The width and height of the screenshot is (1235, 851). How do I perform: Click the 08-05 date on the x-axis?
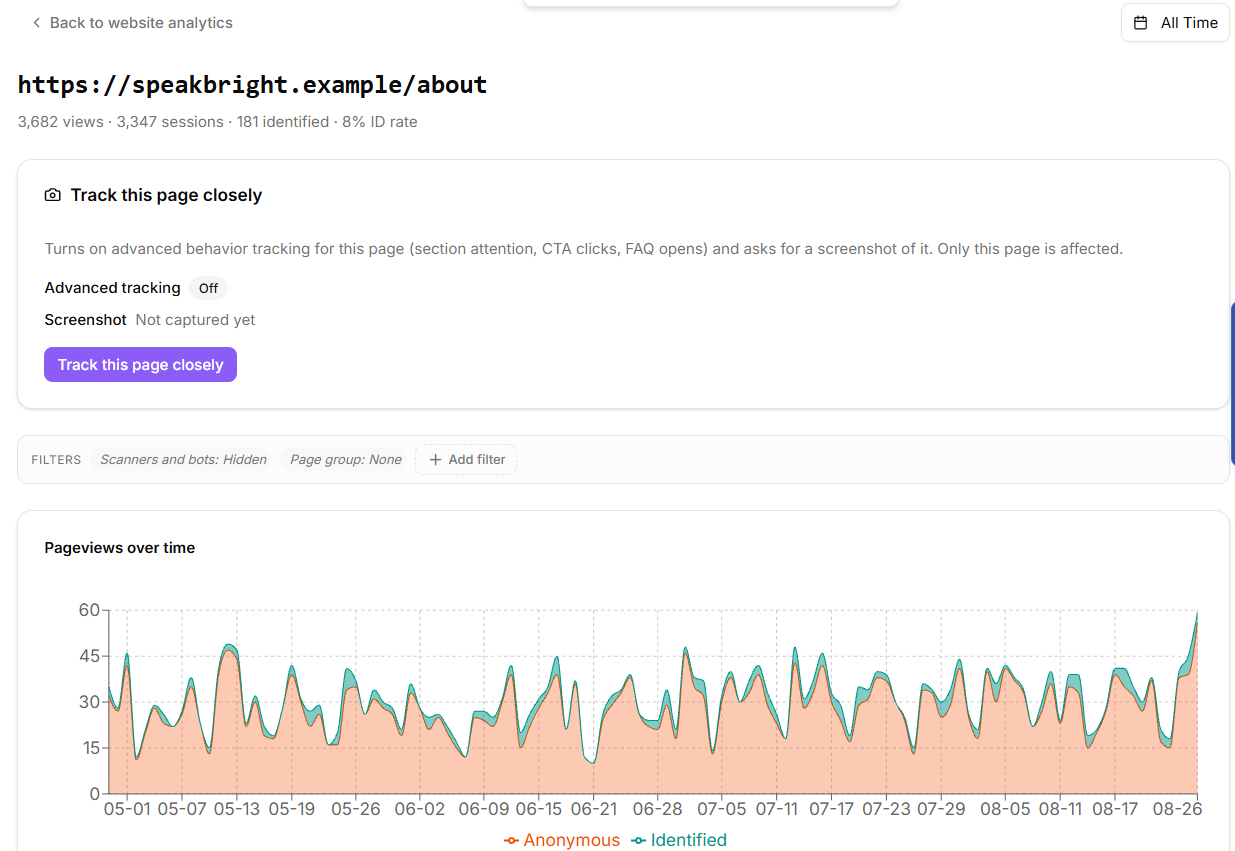point(1006,808)
